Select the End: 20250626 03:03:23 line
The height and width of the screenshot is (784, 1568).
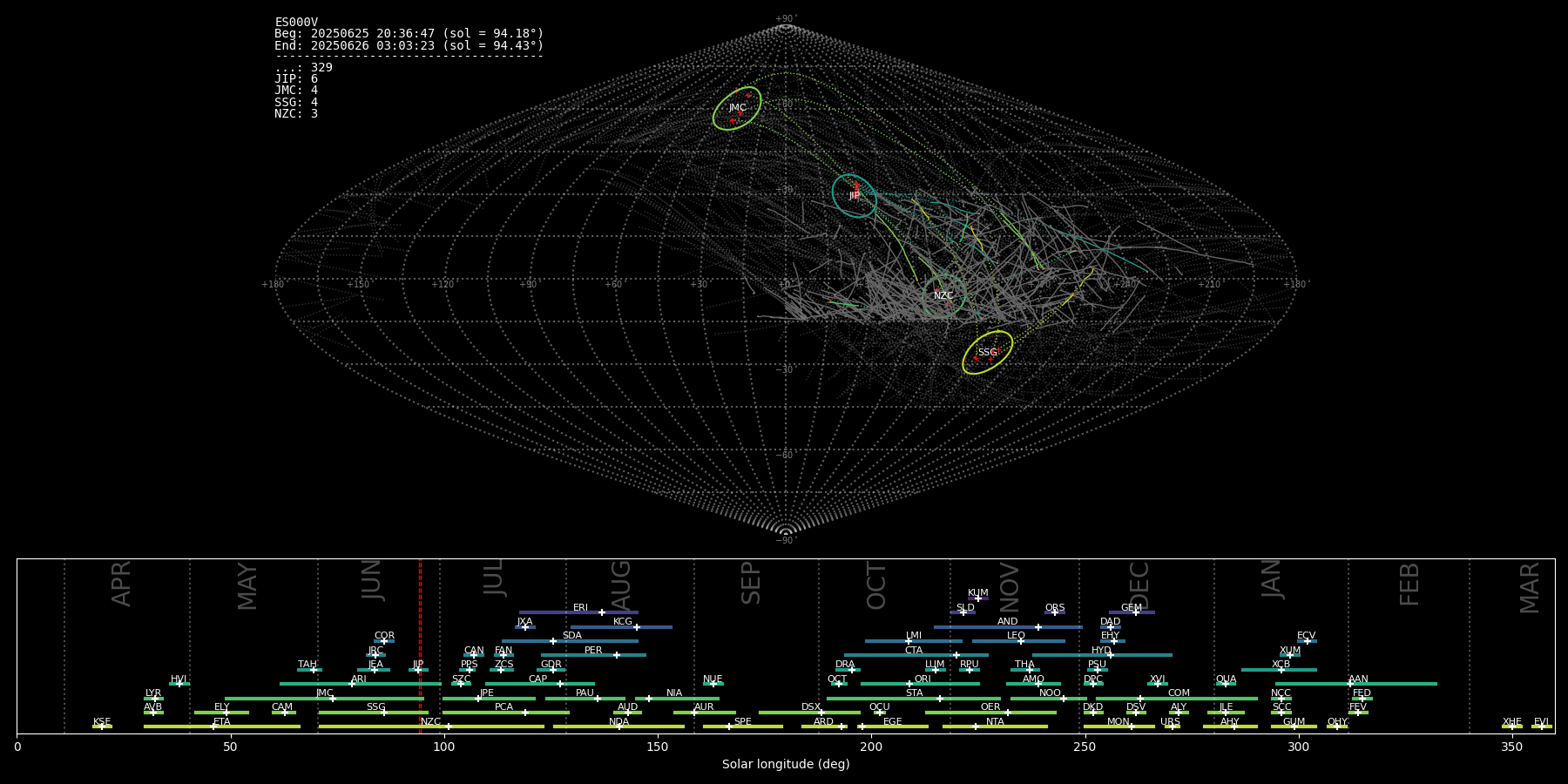(409, 45)
